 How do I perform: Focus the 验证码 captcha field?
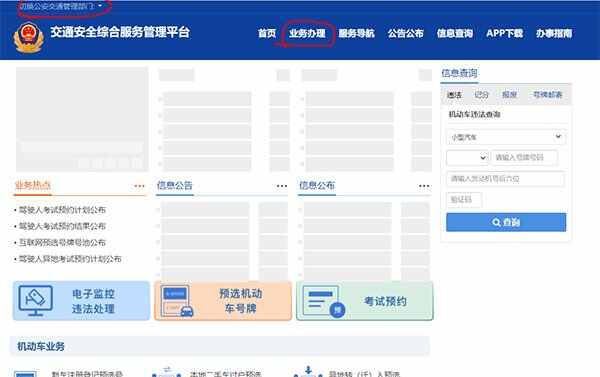pos(464,200)
